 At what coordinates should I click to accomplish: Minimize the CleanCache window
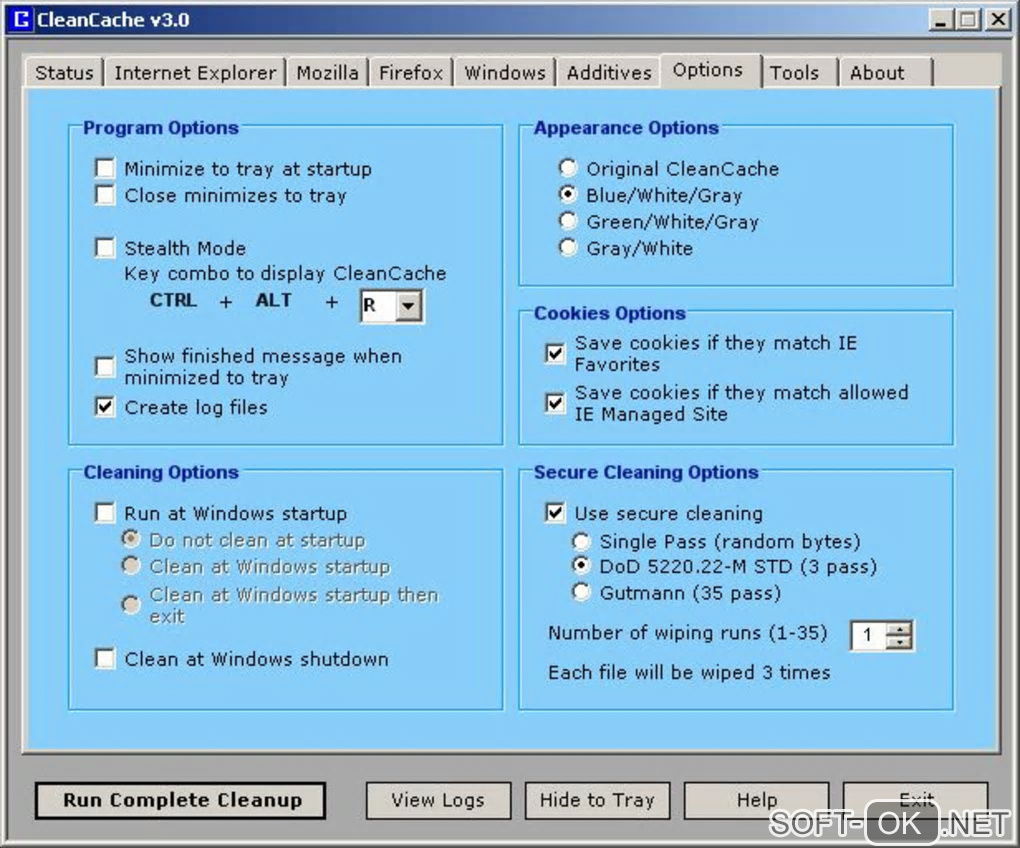pos(940,20)
